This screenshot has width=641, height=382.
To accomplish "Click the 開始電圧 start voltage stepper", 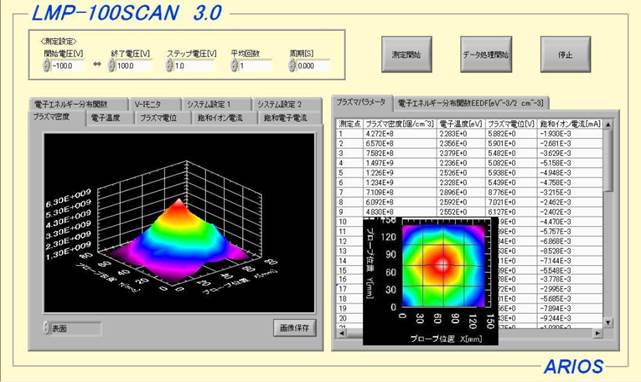I will pos(47,65).
